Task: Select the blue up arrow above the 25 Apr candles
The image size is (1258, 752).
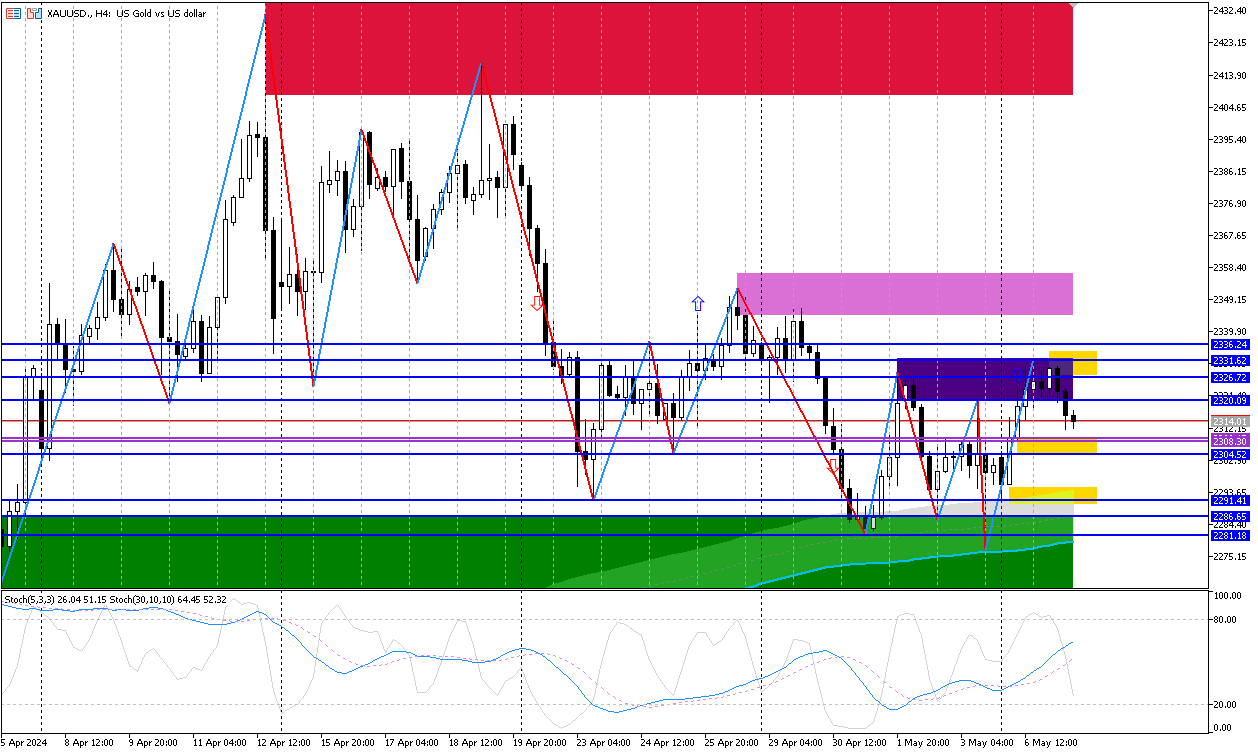Action: pyautogui.click(x=697, y=303)
